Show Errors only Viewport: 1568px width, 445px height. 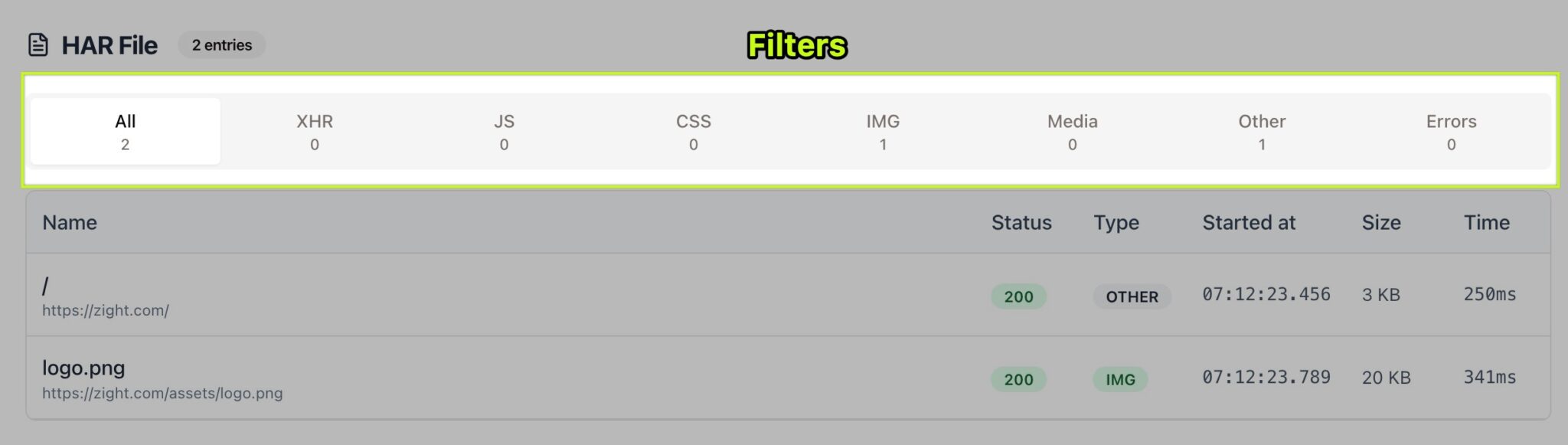1451,130
